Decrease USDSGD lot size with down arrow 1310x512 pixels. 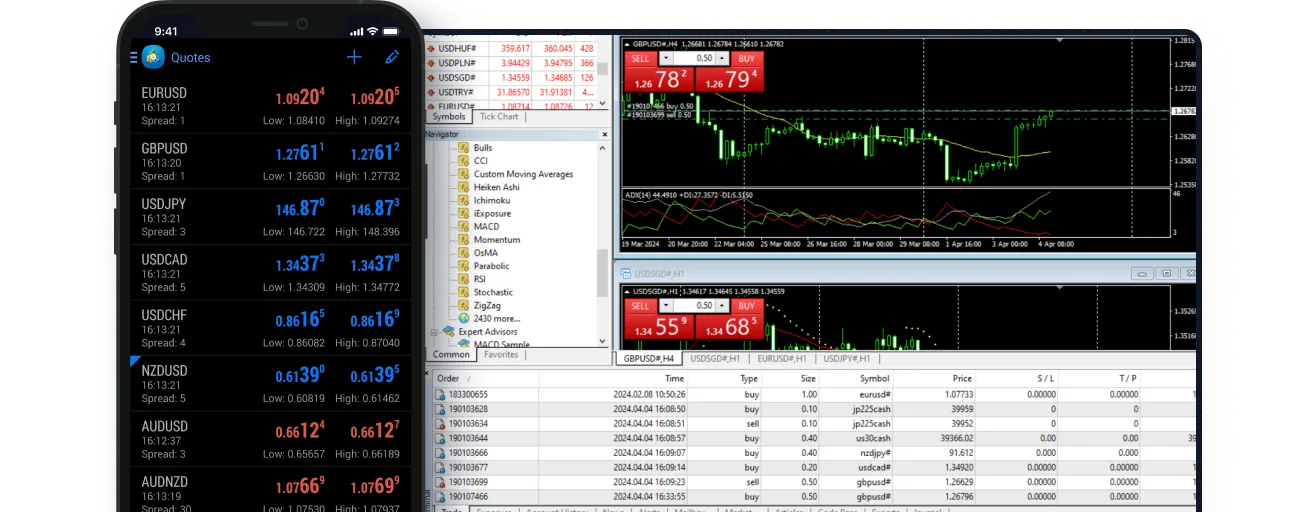coord(665,305)
